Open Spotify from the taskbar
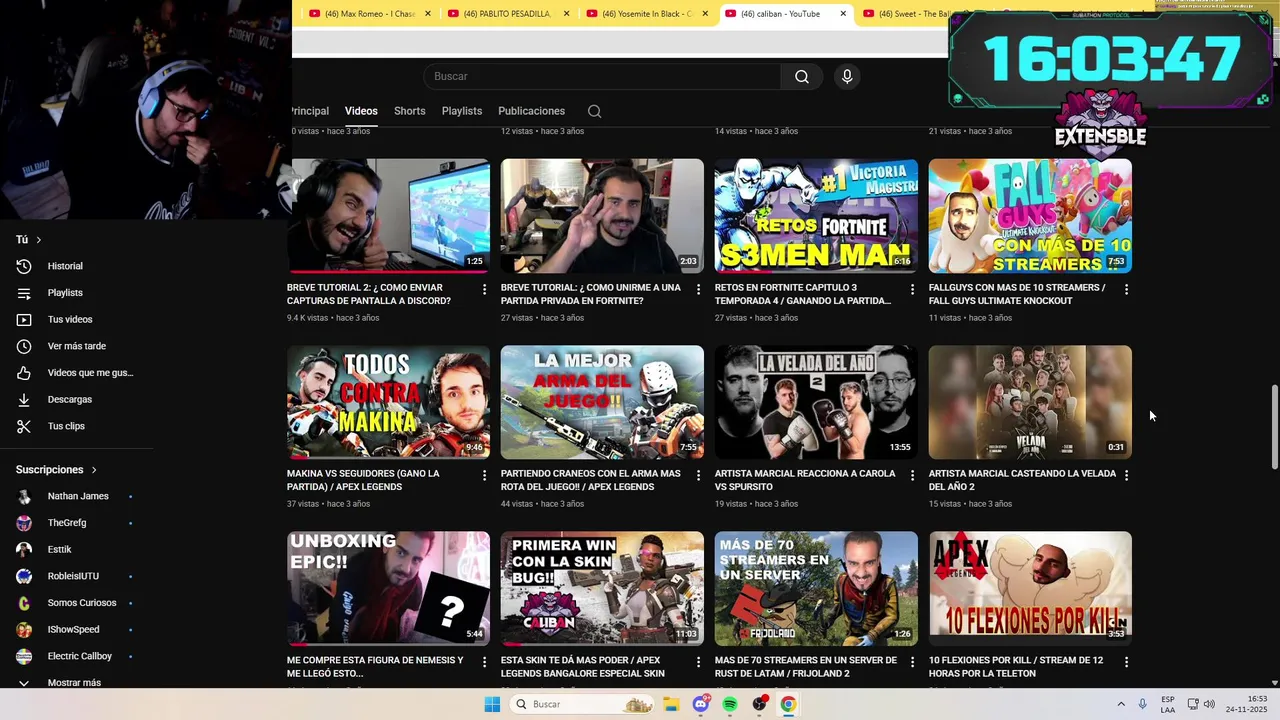The width and height of the screenshot is (1280, 720). [730, 704]
